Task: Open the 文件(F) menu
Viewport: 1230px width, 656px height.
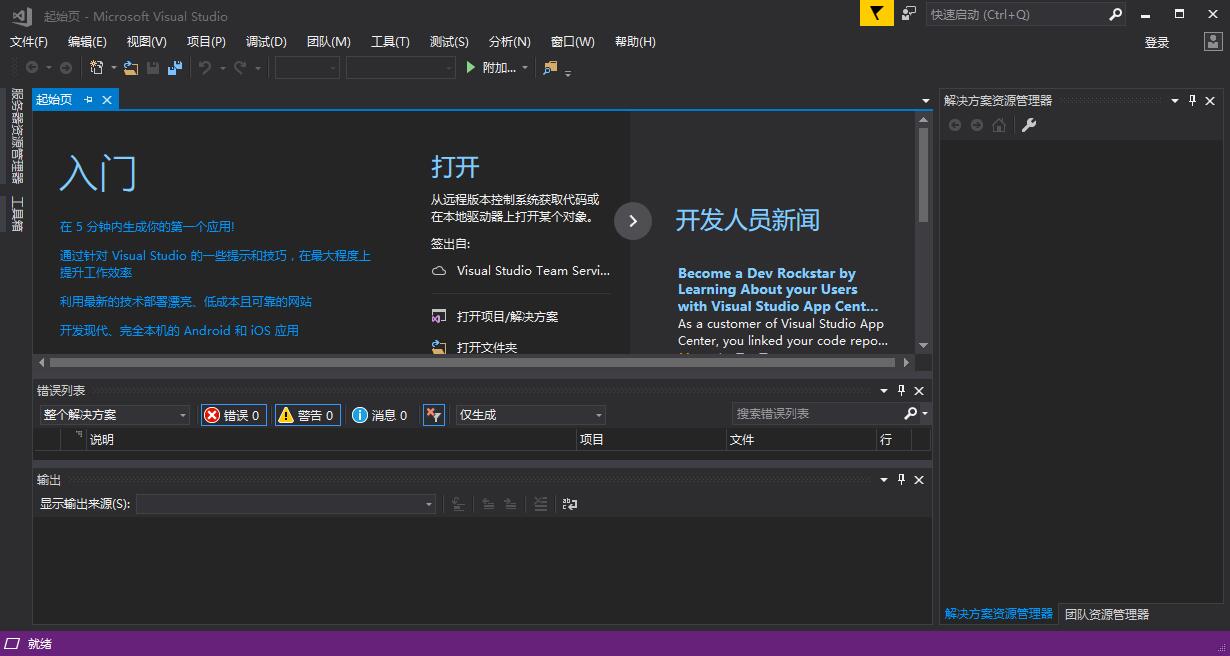Action: click(x=29, y=41)
